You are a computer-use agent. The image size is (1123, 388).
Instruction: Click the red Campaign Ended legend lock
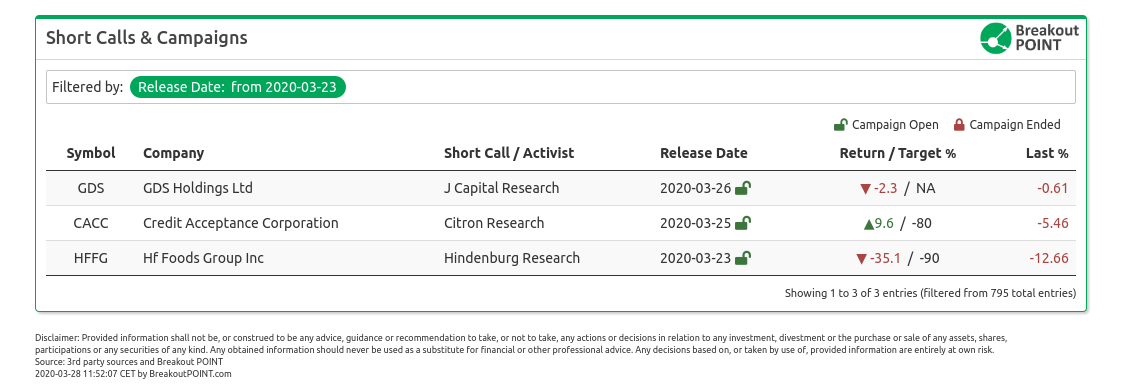click(x=959, y=125)
